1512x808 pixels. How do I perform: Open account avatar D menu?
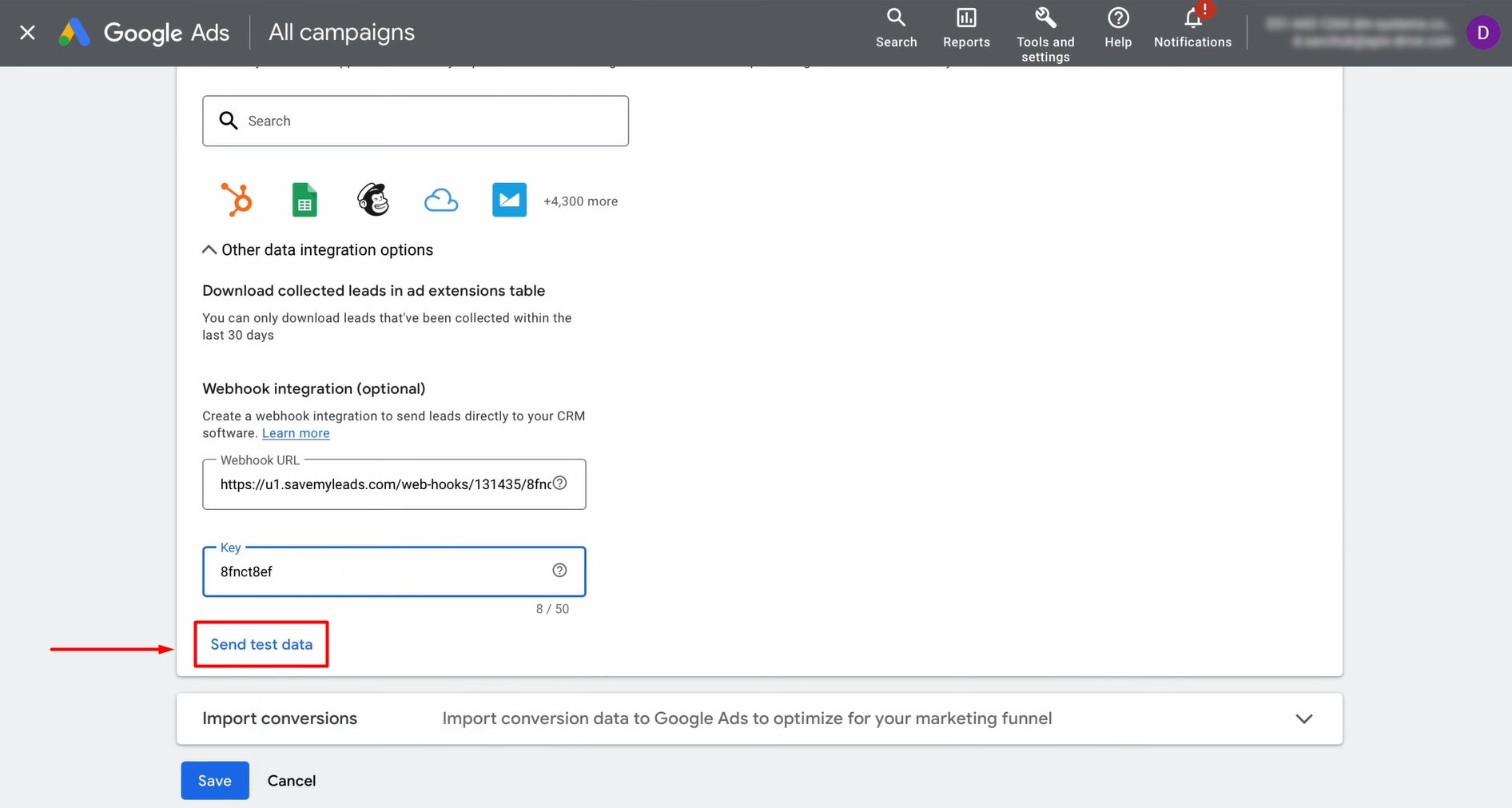click(1482, 33)
